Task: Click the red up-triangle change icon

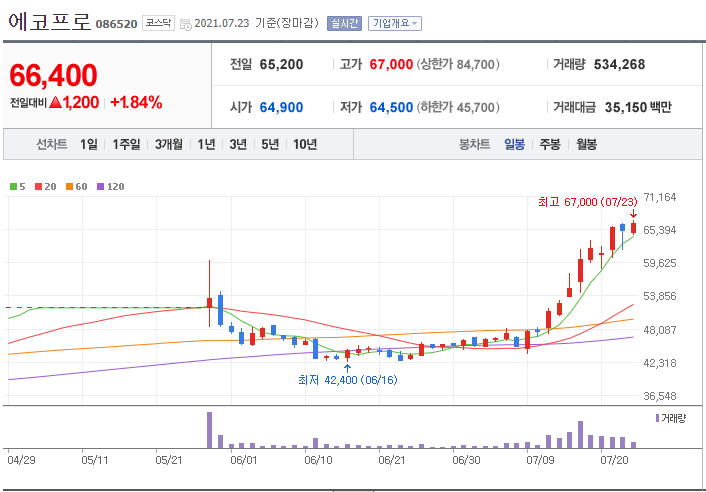Action: click(x=55, y=102)
